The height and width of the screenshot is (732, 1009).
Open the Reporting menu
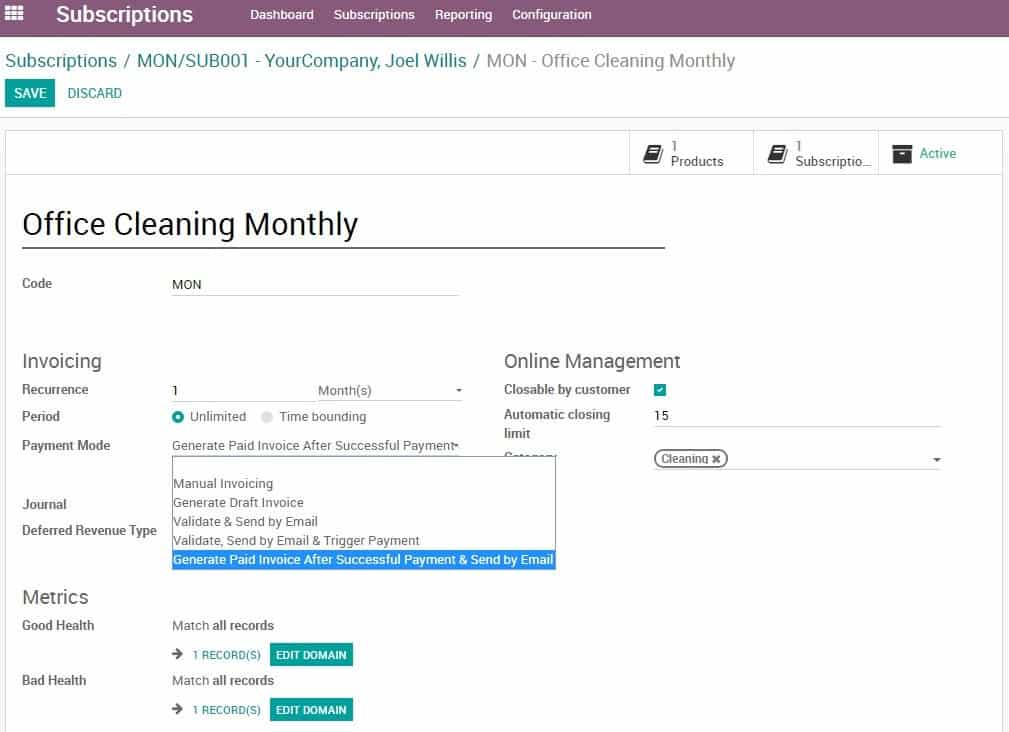[x=463, y=15]
